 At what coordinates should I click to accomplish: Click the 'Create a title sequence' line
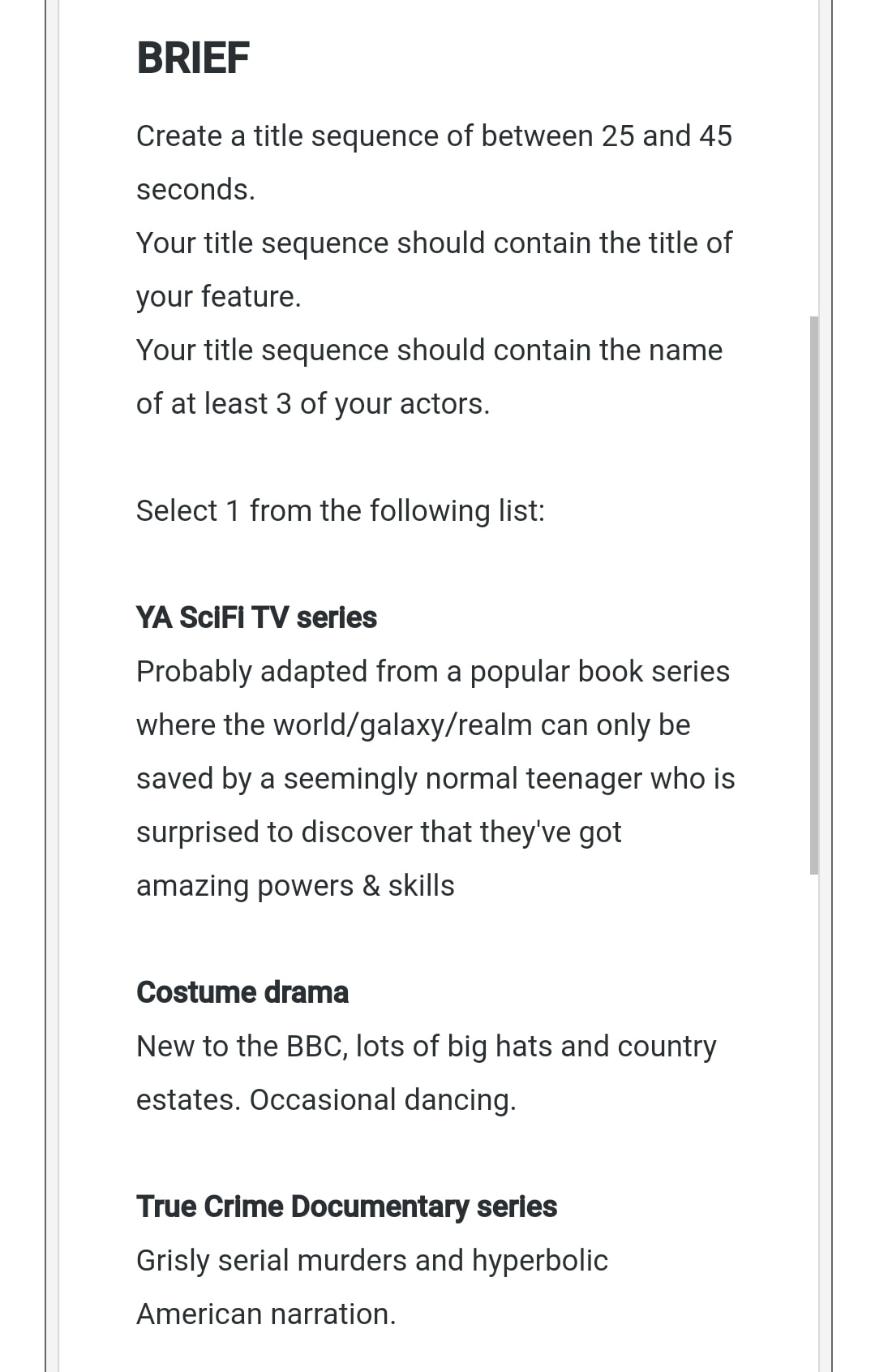[434, 135]
